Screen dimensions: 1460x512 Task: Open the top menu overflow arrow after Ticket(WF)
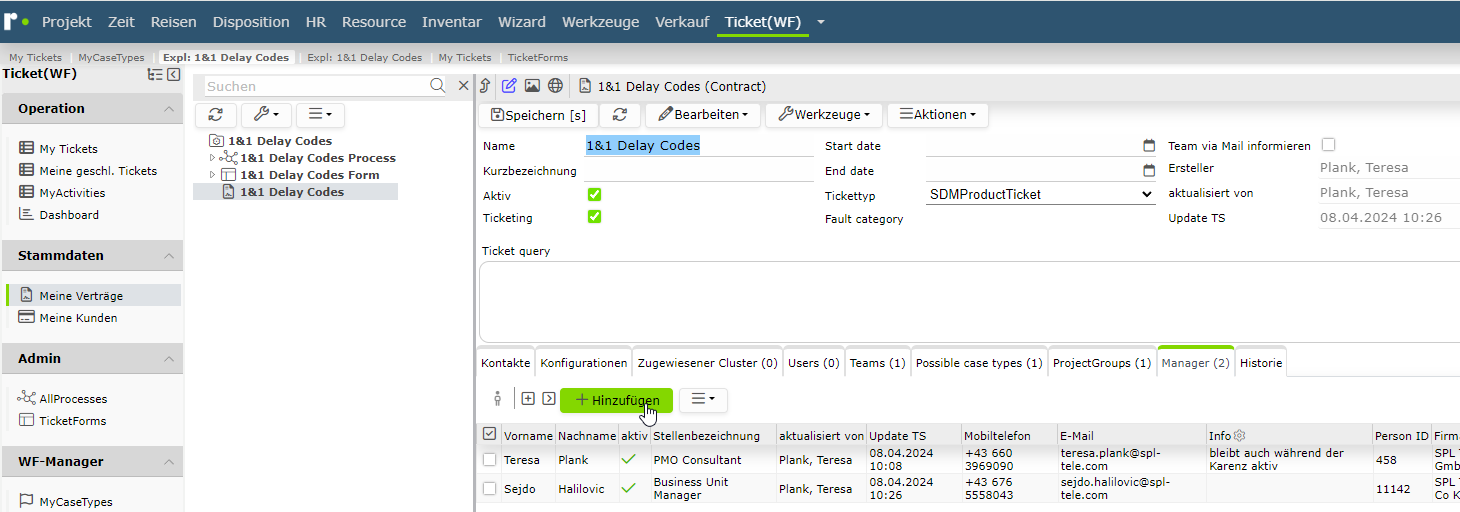click(x=821, y=22)
